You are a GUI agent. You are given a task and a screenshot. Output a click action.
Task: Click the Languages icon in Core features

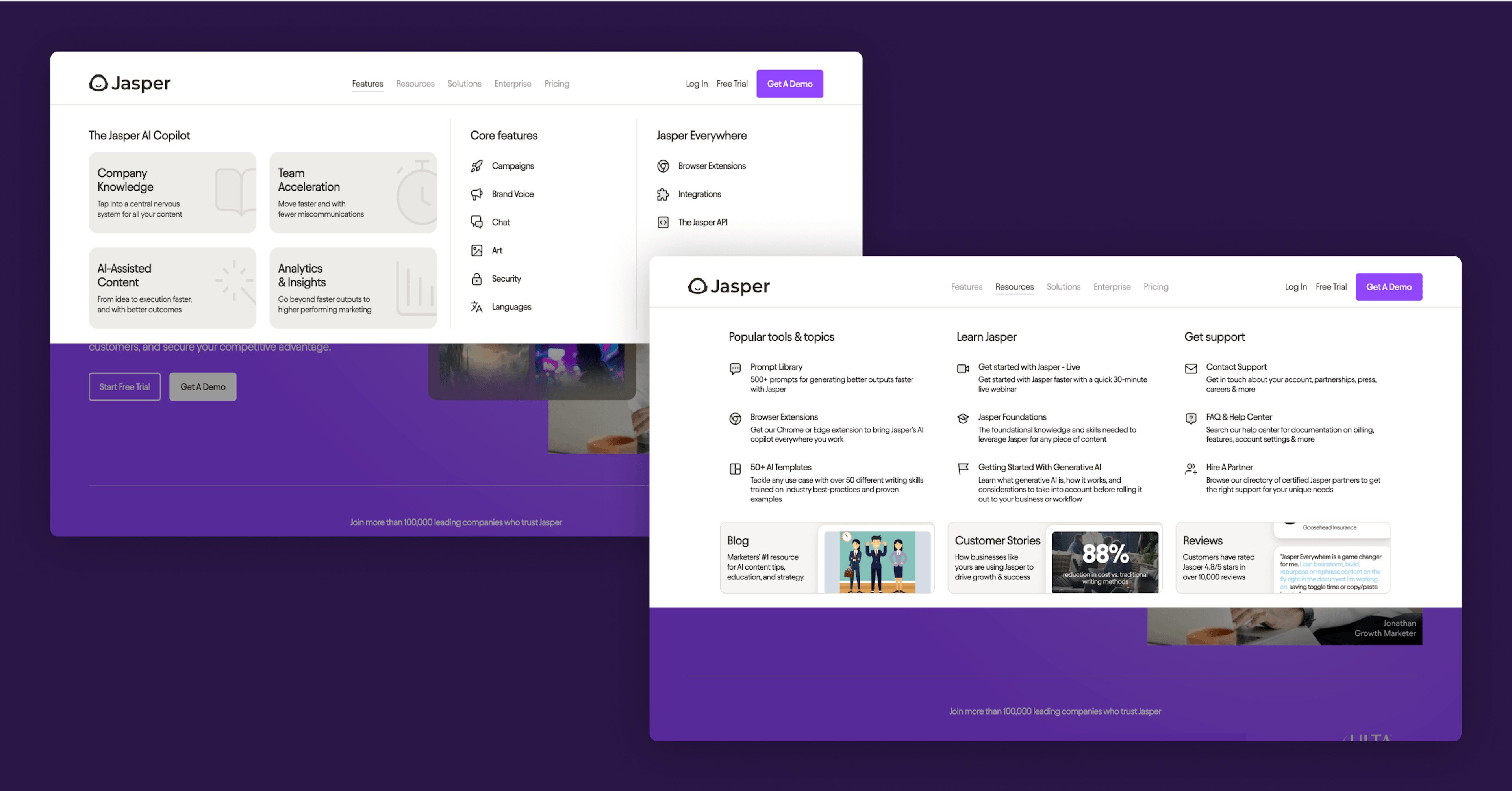pyautogui.click(x=477, y=306)
